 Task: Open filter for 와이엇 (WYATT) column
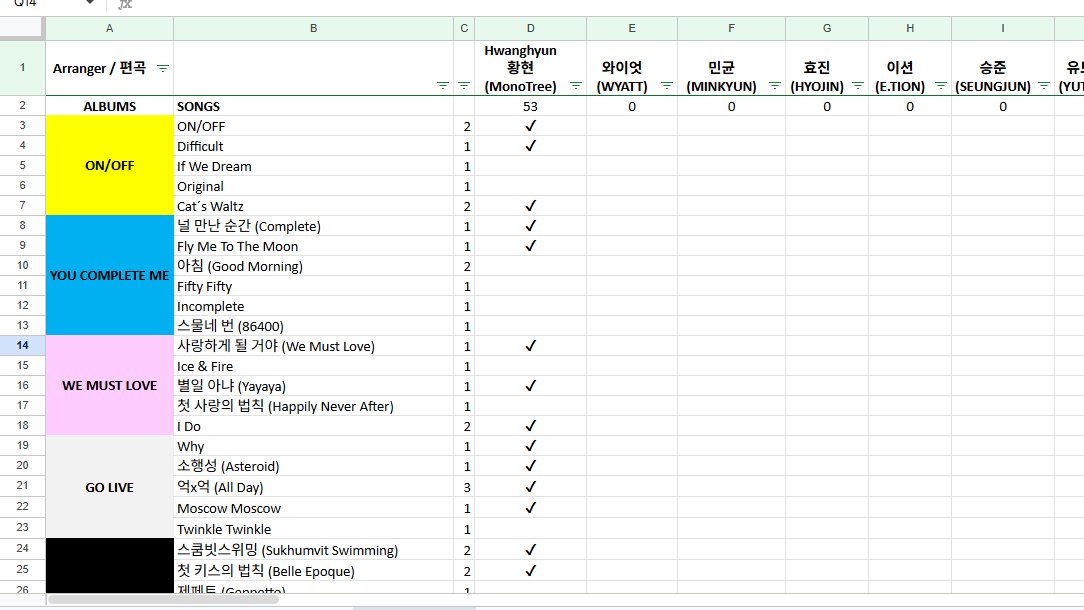point(666,86)
